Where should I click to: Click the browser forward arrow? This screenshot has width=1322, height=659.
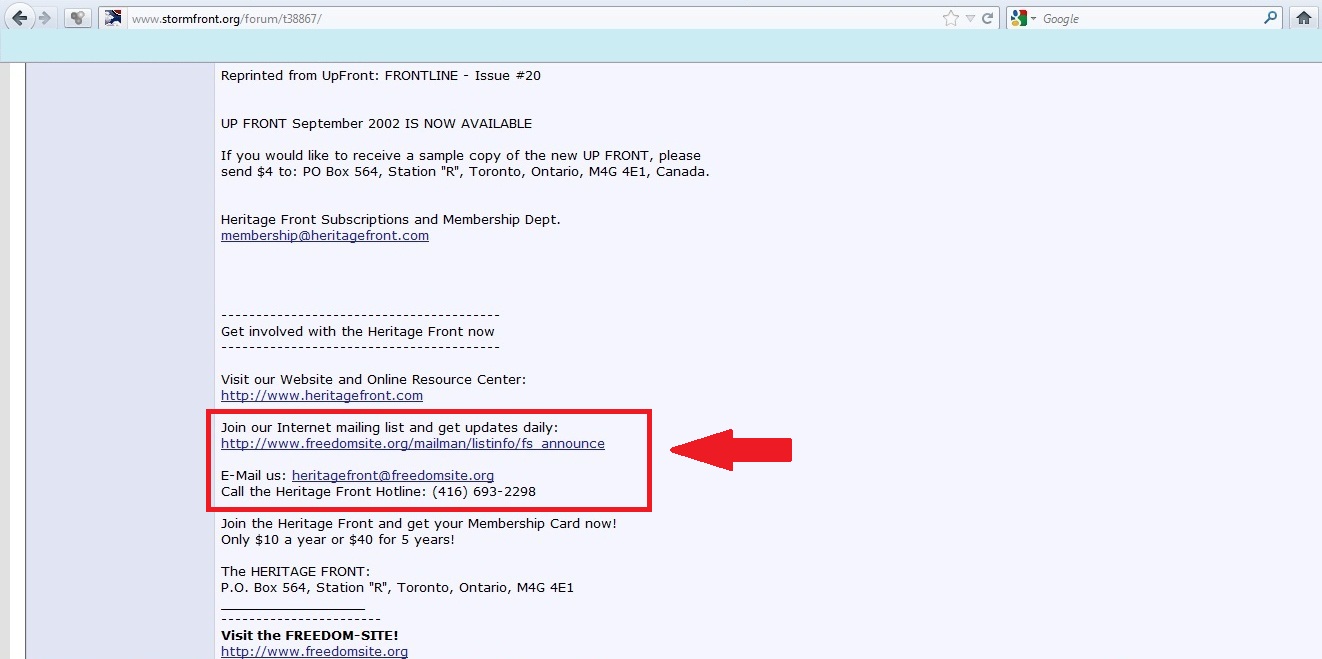click(44, 18)
